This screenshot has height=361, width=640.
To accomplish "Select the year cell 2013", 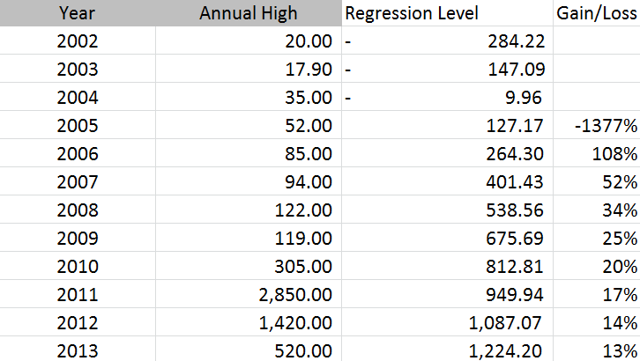I will point(78,350).
